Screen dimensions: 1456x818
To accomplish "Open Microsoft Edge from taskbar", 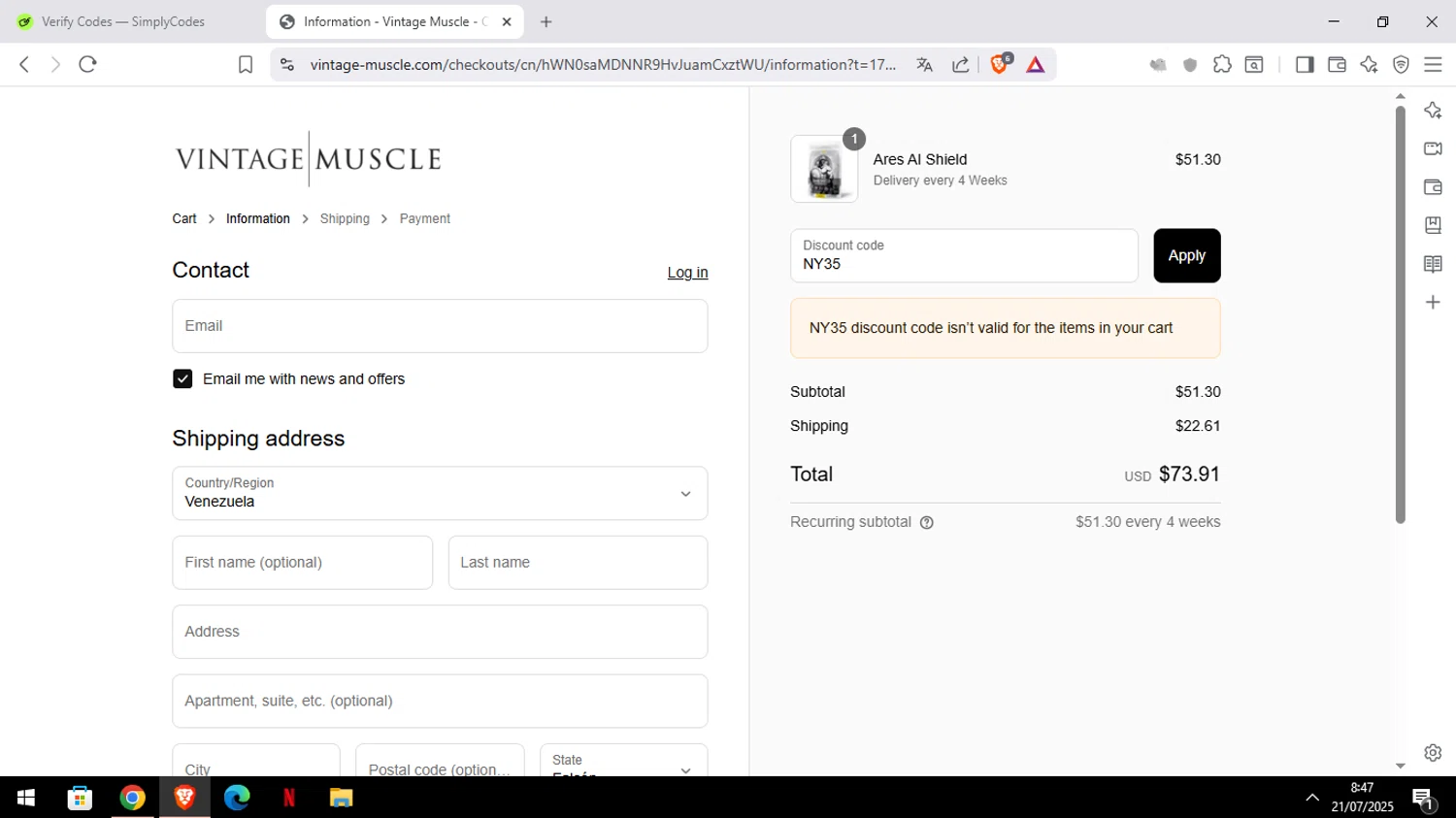I will click(x=237, y=798).
